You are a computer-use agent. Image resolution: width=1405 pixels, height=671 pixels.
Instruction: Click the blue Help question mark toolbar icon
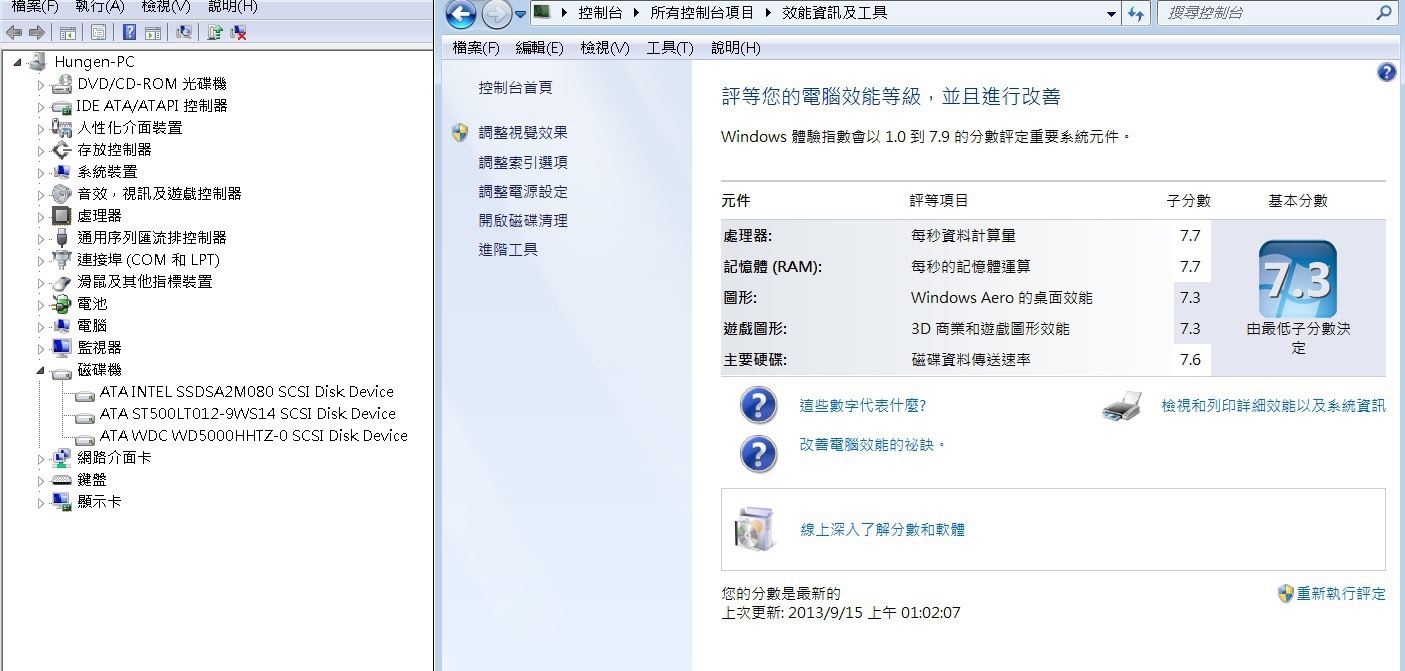pos(129,32)
